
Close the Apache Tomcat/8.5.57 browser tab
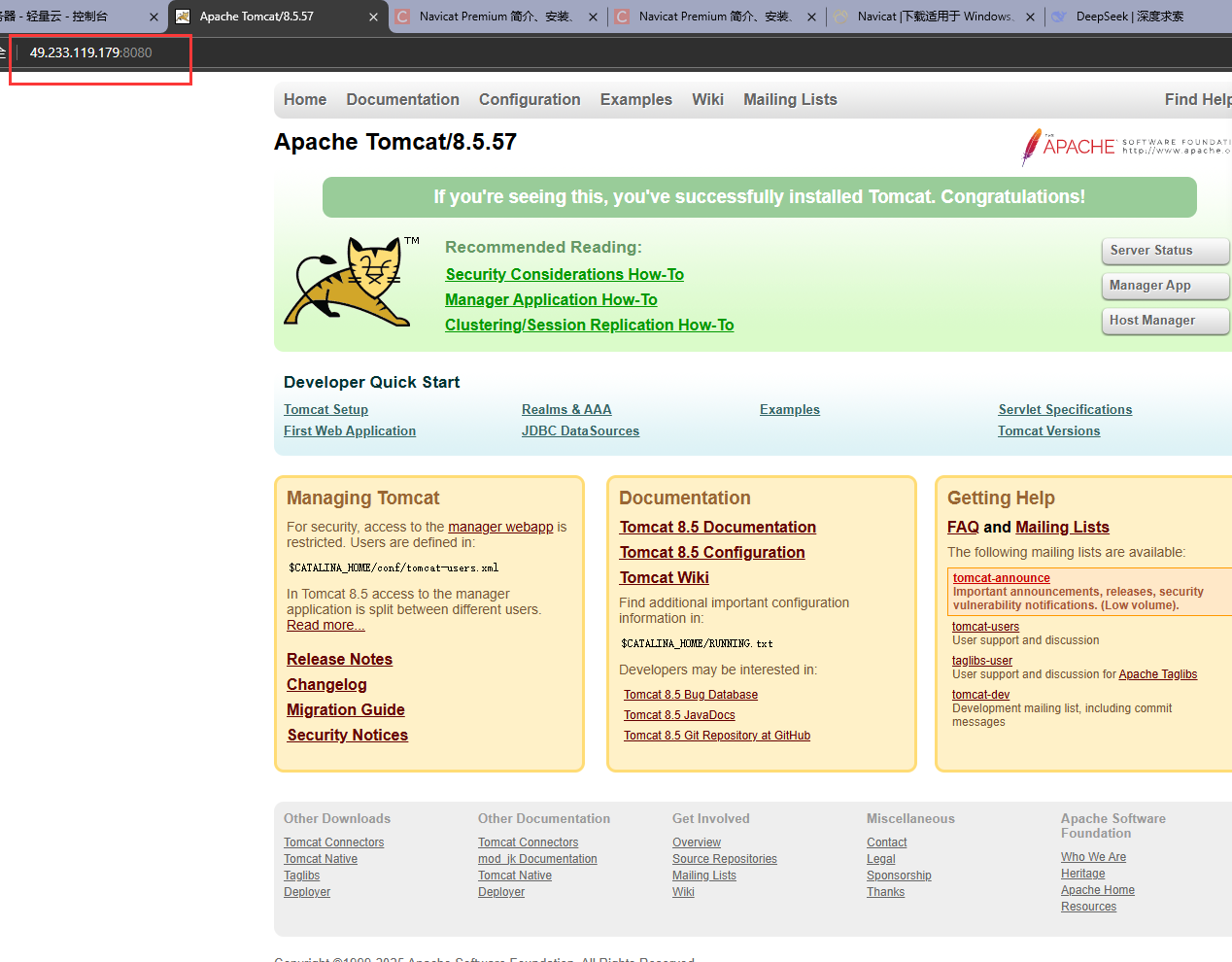pos(374,17)
